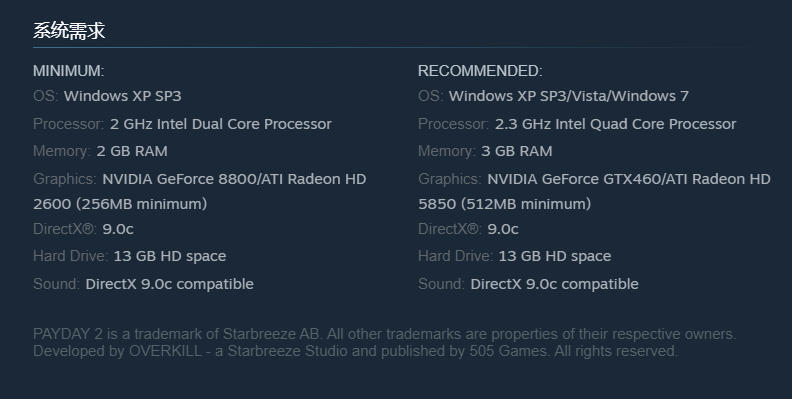Select the RECOMMENDED requirements heading
The height and width of the screenshot is (399, 792).
(480, 71)
